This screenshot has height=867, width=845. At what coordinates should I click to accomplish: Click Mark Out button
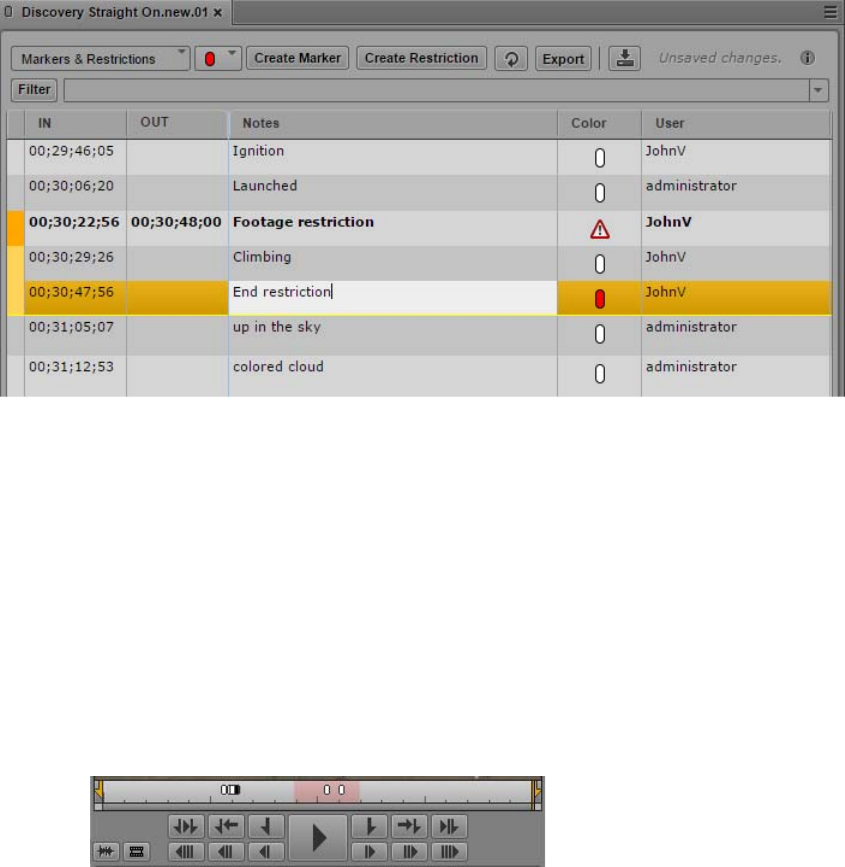[369, 826]
